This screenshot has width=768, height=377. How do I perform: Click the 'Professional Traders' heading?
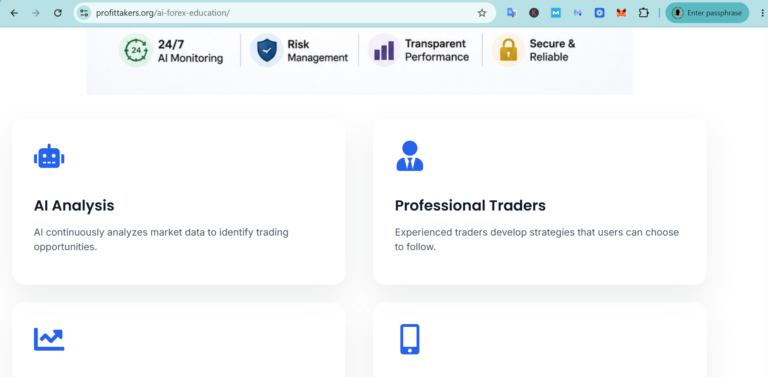[470, 206]
